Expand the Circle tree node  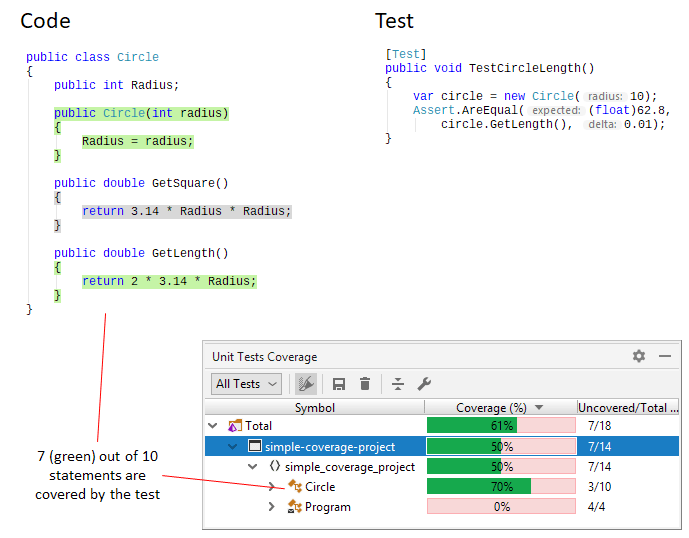[x=271, y=487]
